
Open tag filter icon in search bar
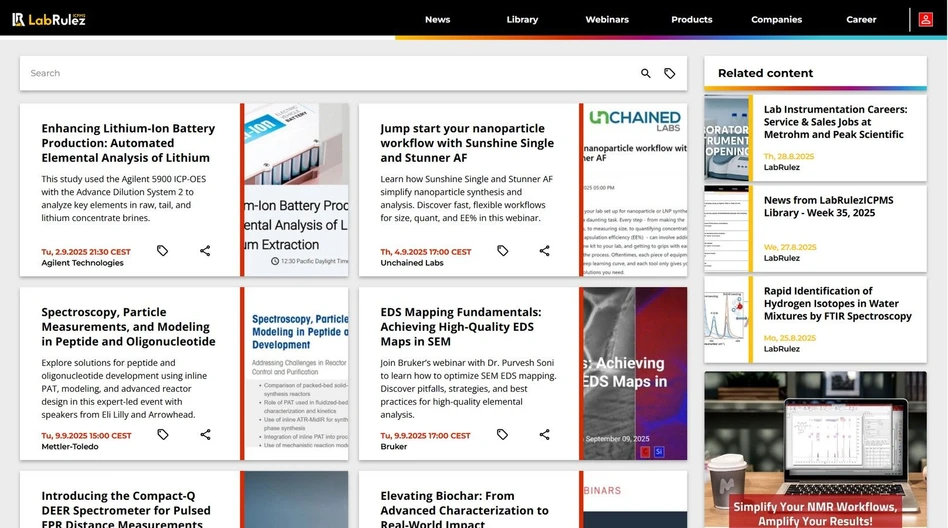[x=670, y=74]
